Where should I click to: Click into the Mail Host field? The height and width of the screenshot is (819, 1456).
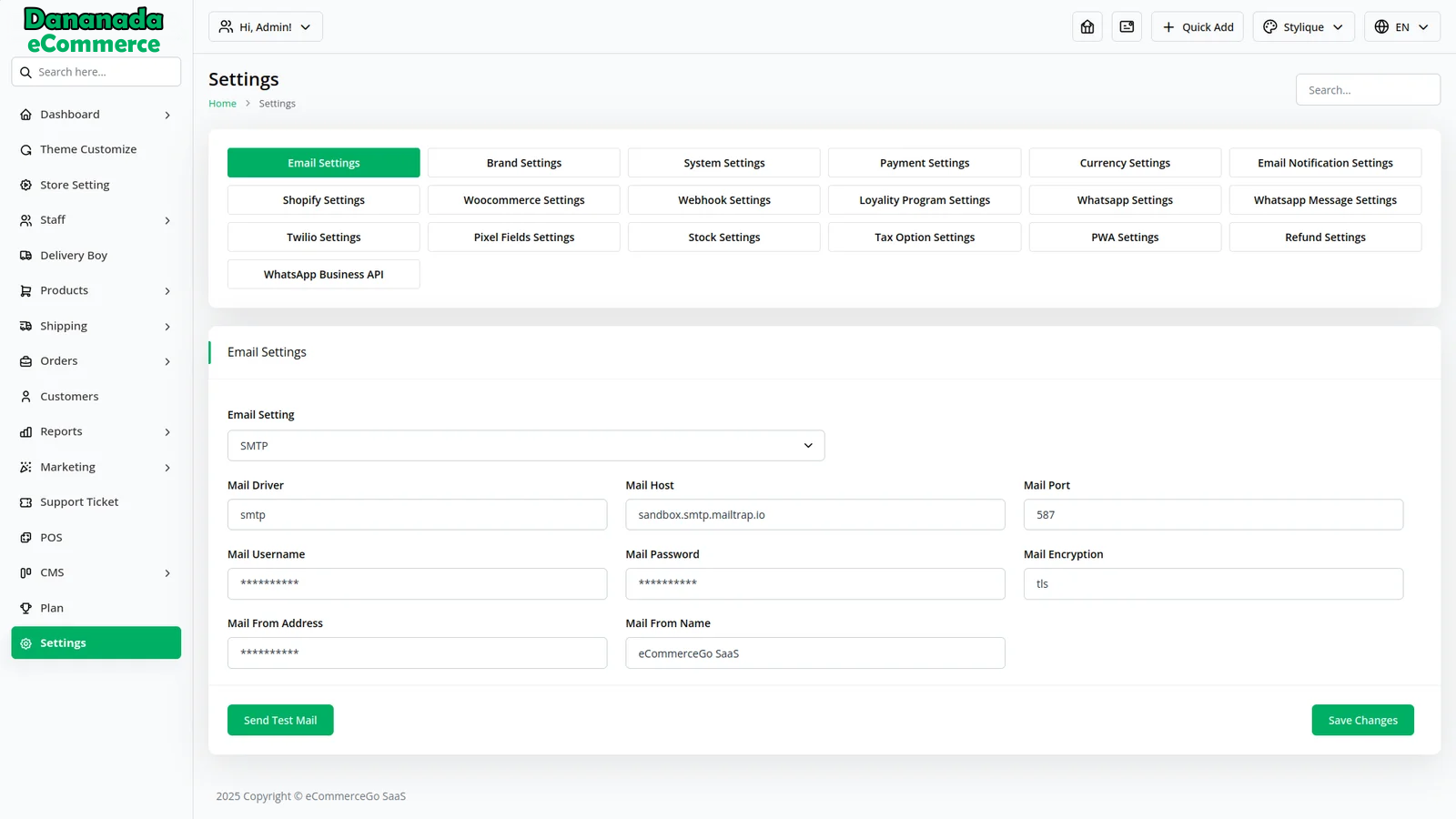click(x=815, y=515)
